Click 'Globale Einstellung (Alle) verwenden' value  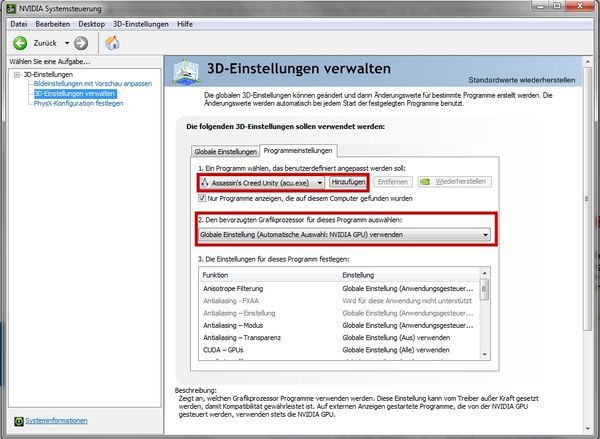(396, 350)
